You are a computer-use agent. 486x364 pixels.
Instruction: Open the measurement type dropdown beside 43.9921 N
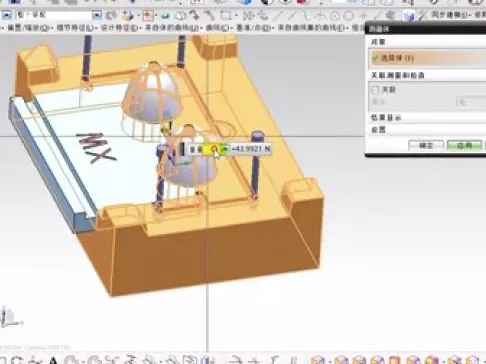225,149
